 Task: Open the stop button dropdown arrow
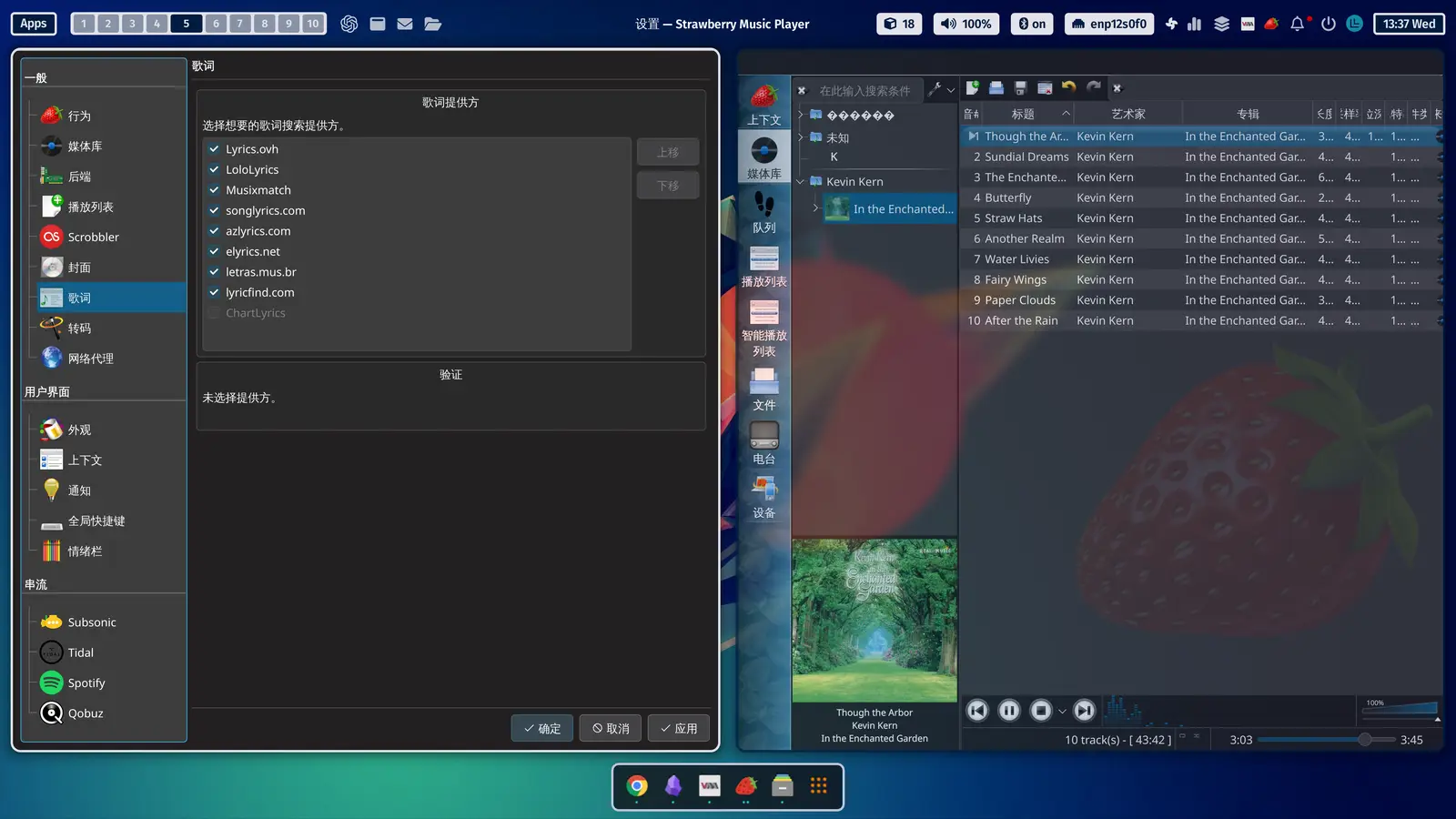[1062, 712]
